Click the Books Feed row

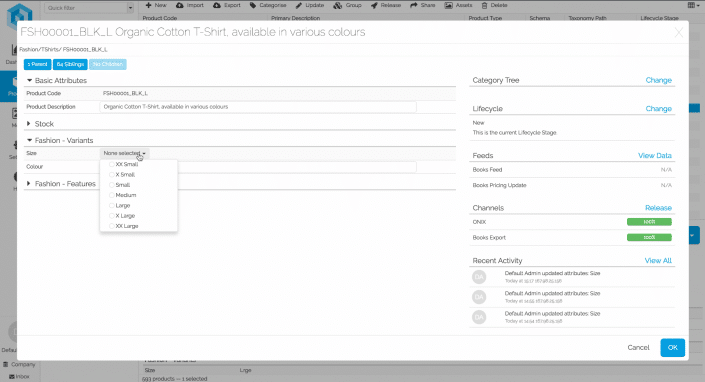572,170
